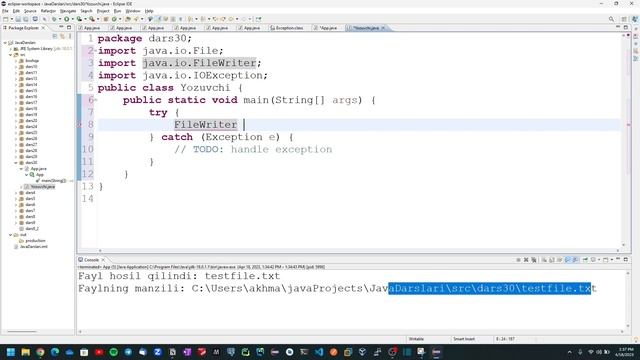Click the line 10 TODO comment text

point(253,149)
